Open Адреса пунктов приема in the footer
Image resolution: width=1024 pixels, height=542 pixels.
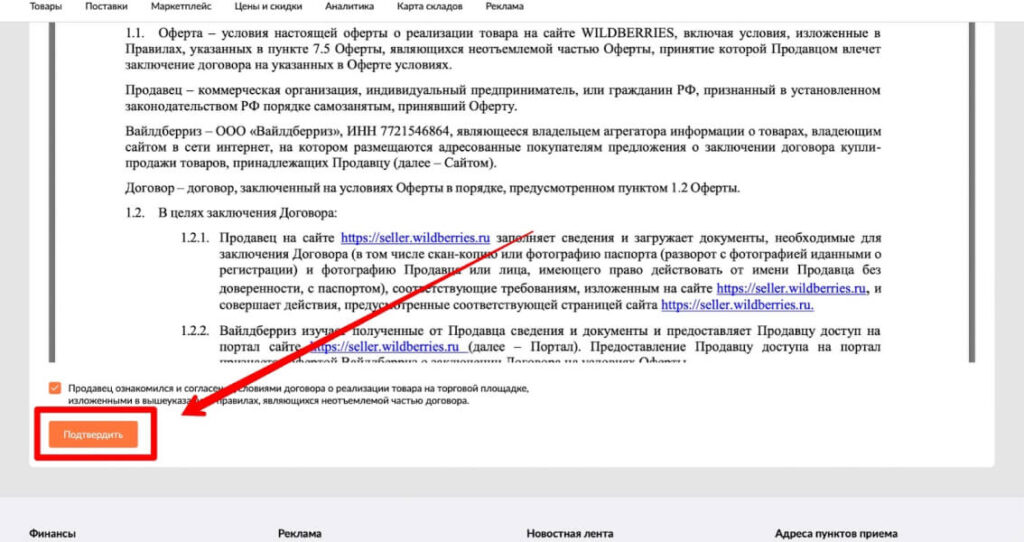pos(836,534)
